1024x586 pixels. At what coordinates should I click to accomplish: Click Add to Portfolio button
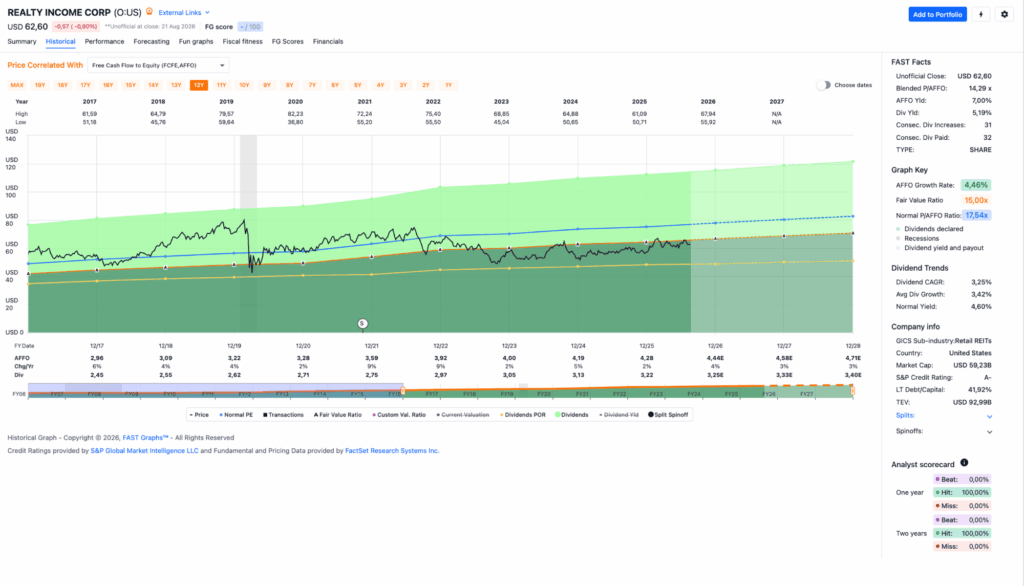pos(937,14)
